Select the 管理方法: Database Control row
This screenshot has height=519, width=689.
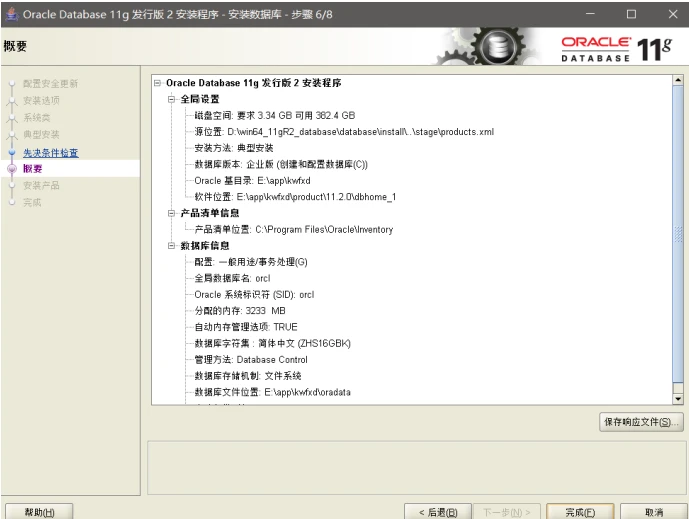pyautogui.click(x=251, y=359)
